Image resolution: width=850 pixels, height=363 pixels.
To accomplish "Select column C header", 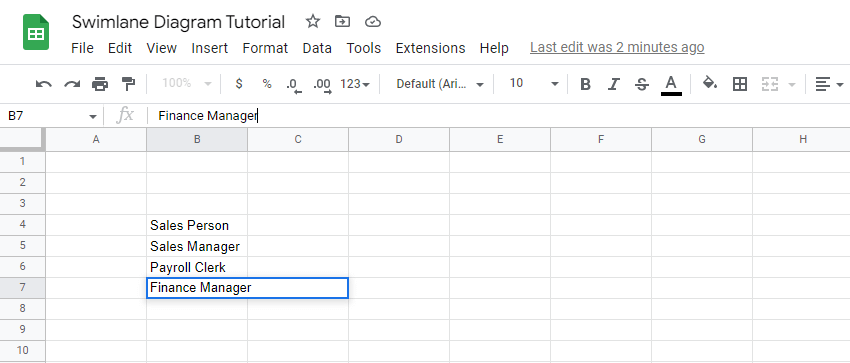I will pyautogui.click(x=298, y=139).
